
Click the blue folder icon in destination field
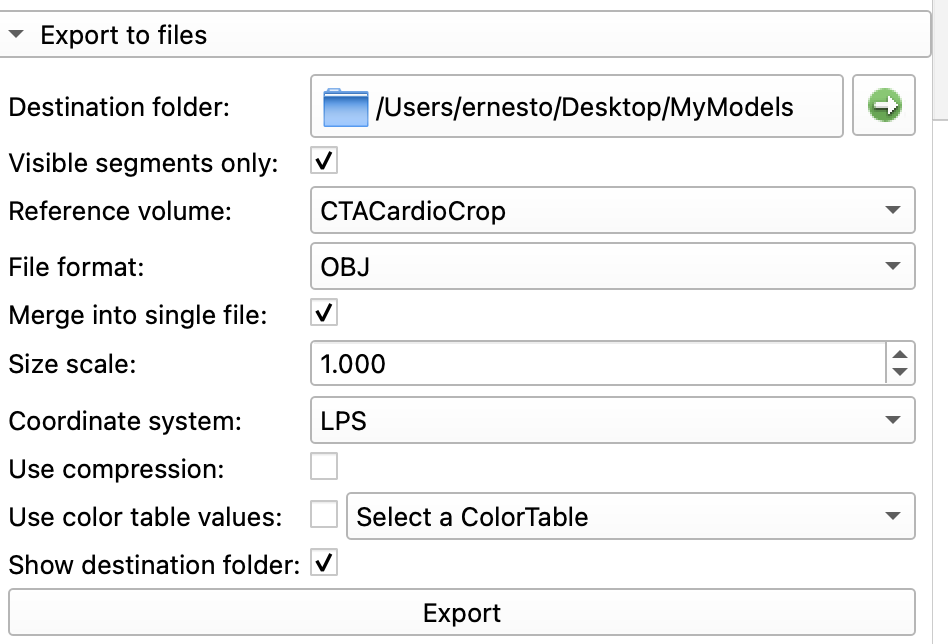point(346,107)
